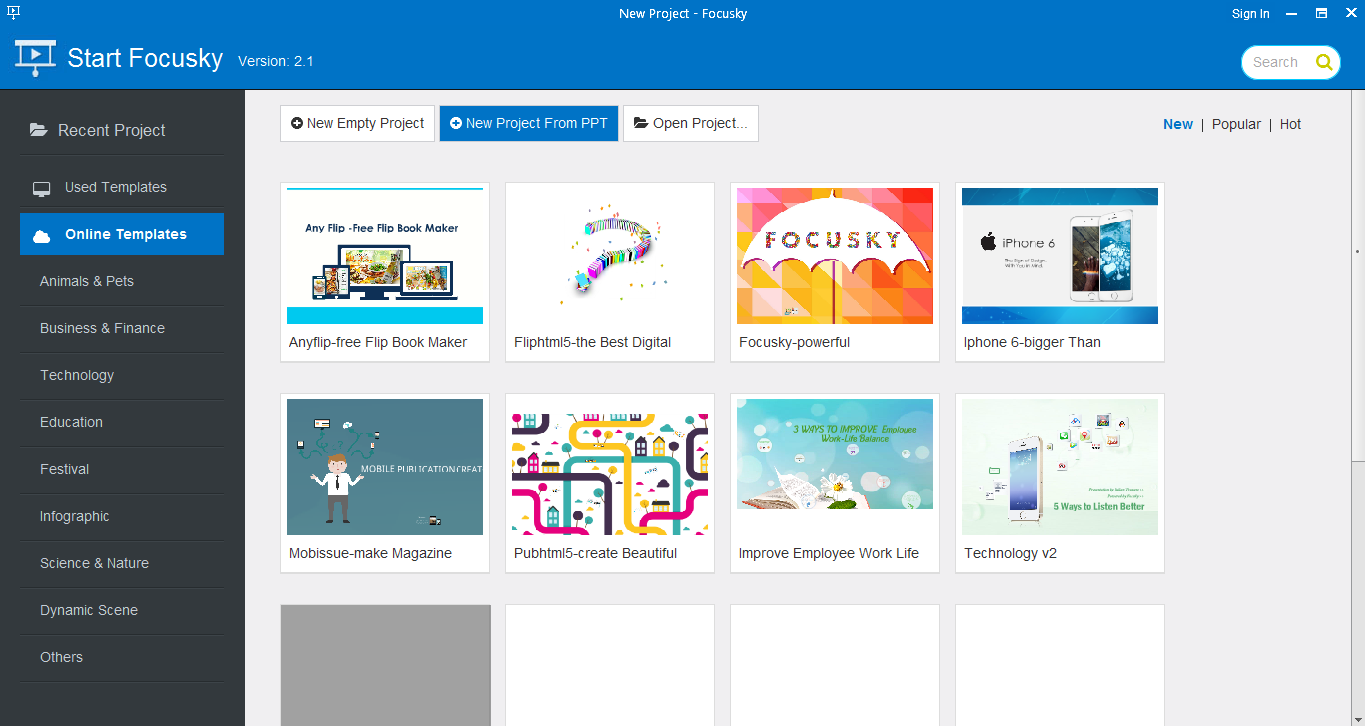Image resolution: width=1365 pixels, height=726 pixels.
Task: Select Education category
Action: pos(122,422)
